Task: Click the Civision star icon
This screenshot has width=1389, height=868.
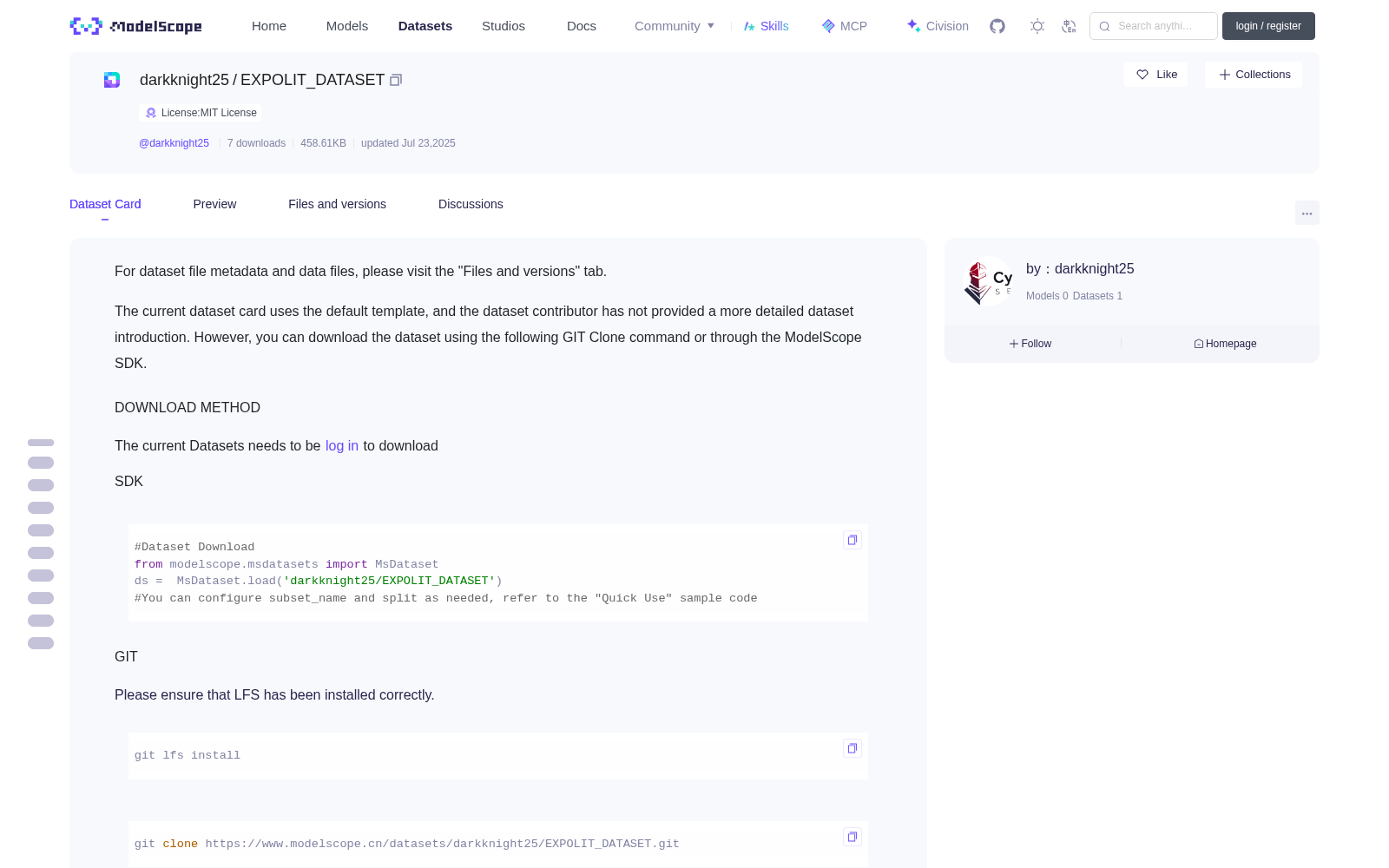Action: tap(913, 26)
